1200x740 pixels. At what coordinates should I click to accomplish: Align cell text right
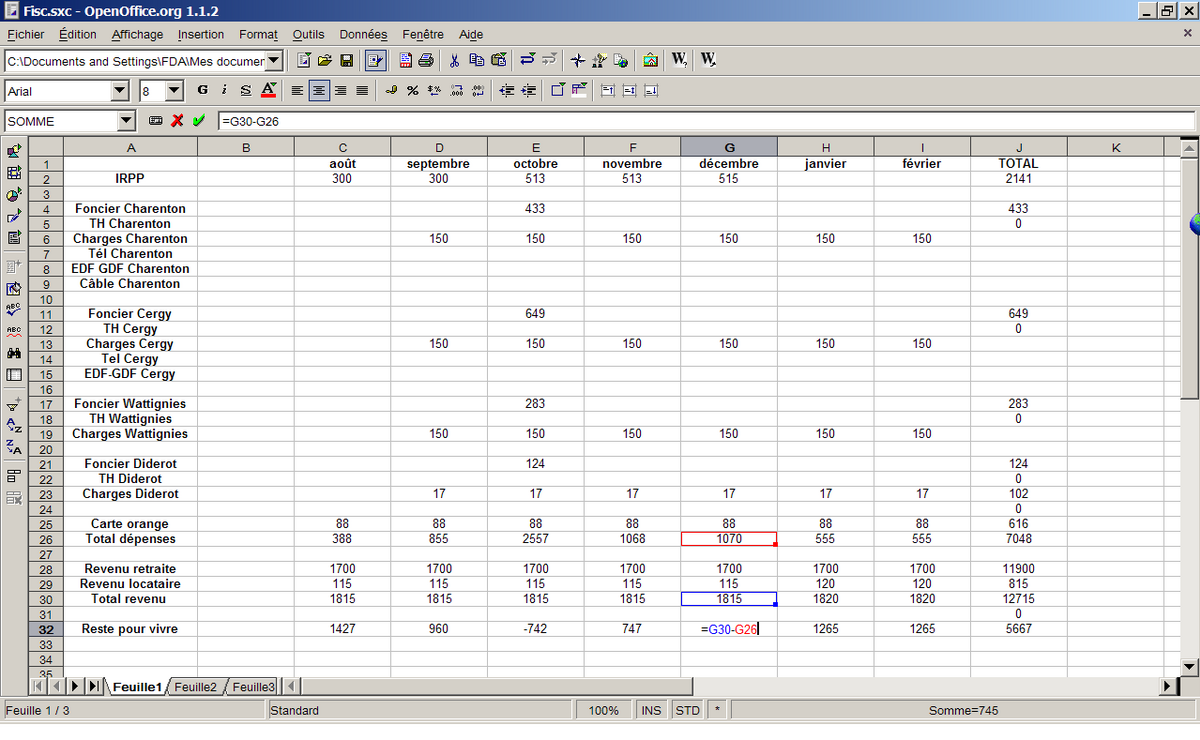341,90
